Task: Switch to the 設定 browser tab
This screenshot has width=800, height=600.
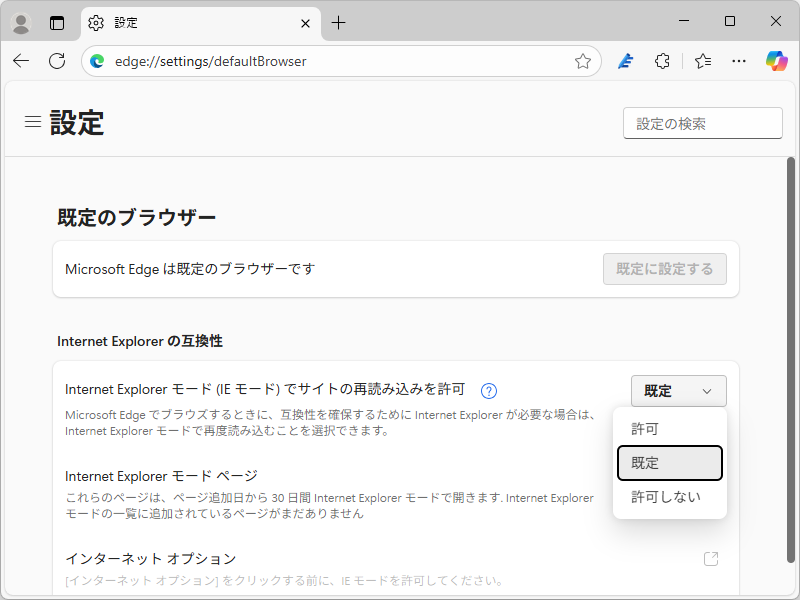Action: point(160,21)
